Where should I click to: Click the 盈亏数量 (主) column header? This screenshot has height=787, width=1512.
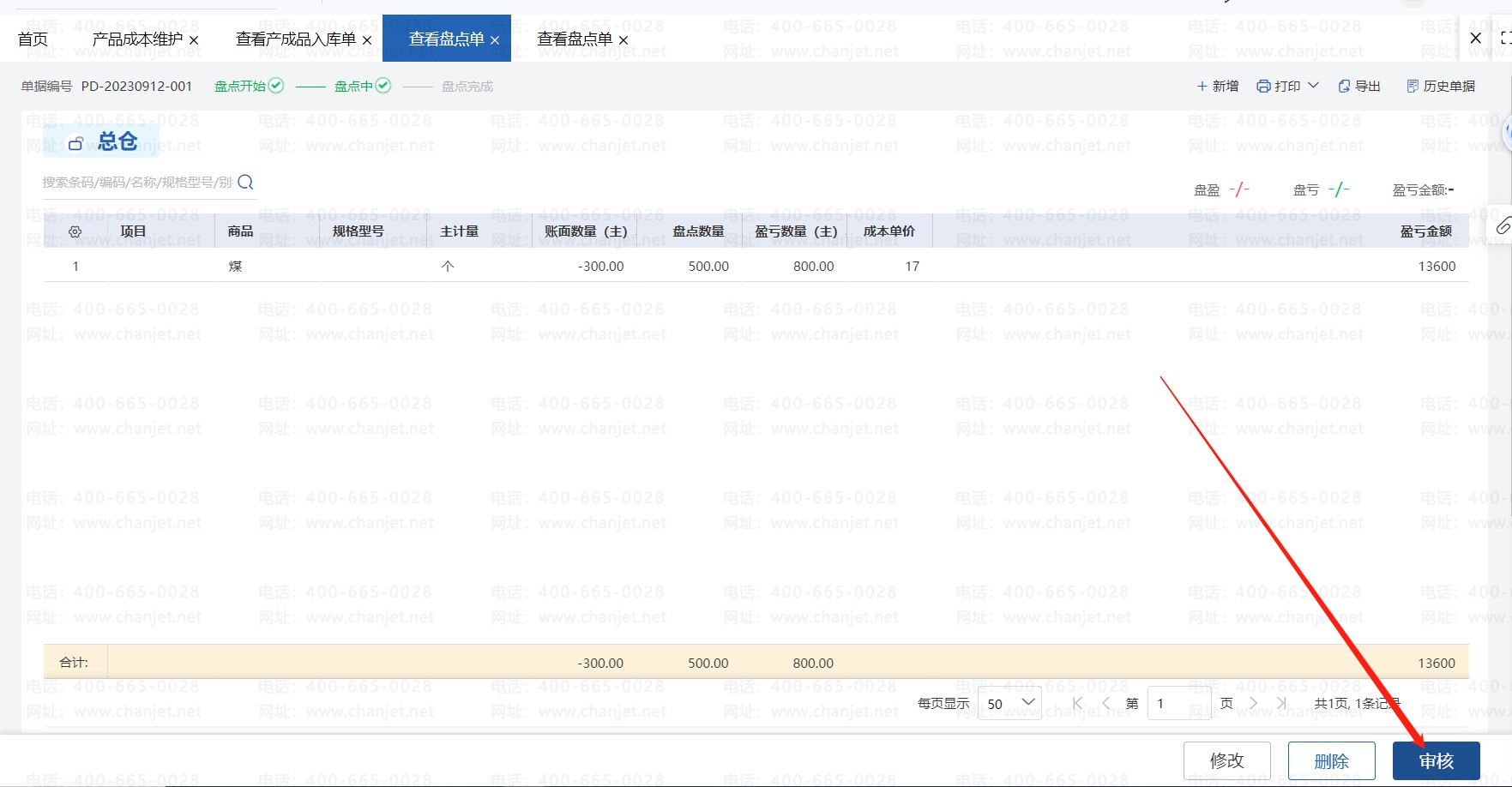pyautogui.click(x=796, y=231)
